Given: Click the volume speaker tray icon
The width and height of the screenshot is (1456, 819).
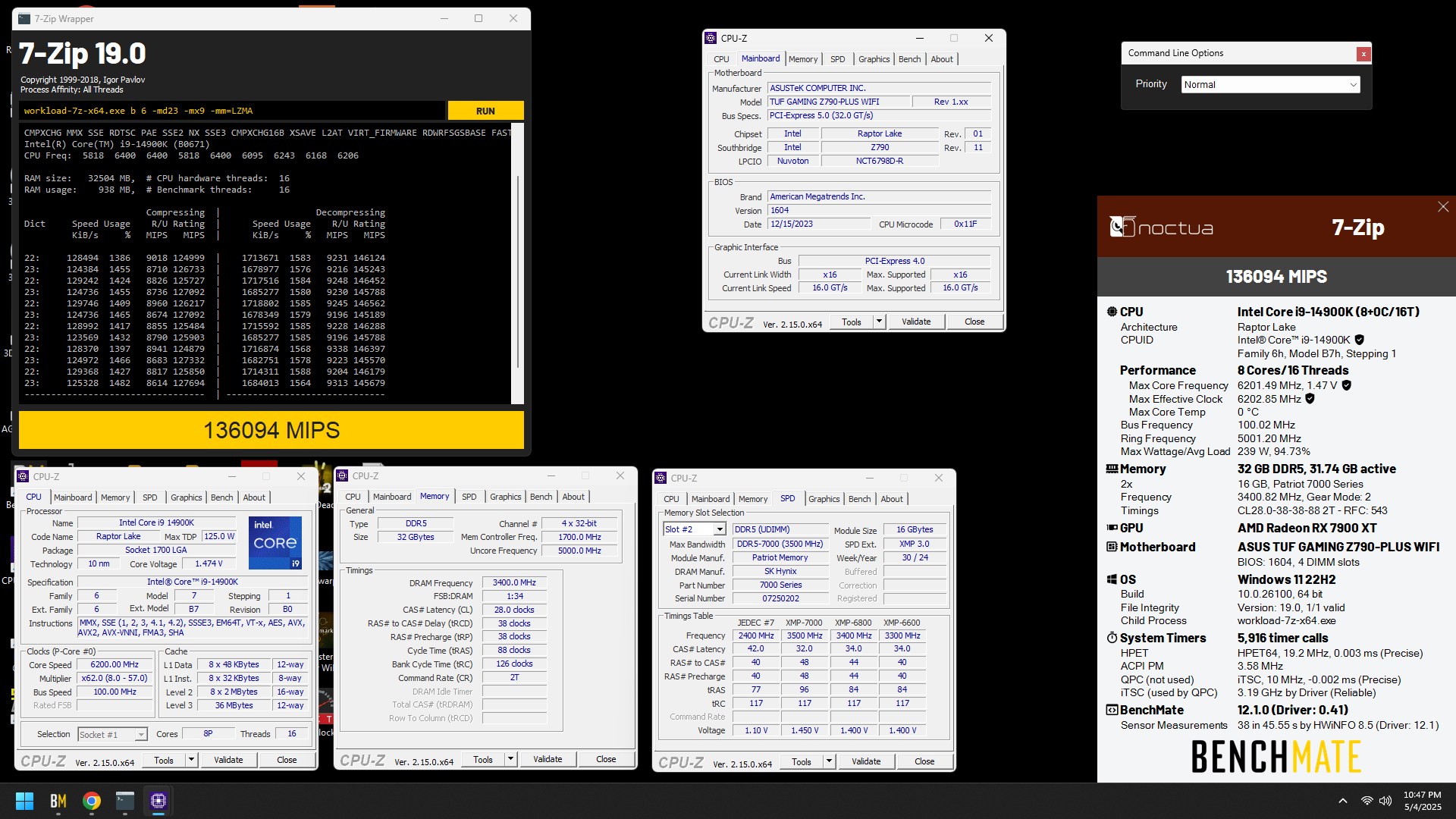Looking at the screenshot, I should [x=1385, y=801].
